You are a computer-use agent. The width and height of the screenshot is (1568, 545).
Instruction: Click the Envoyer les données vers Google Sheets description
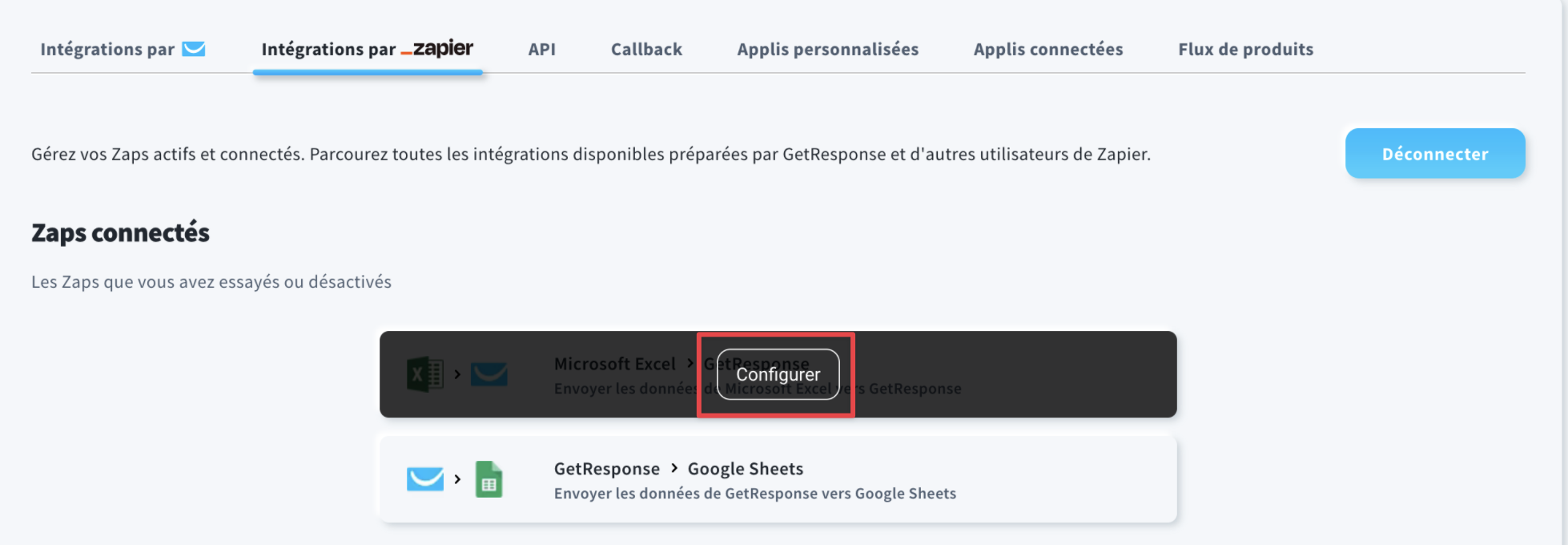tap(755, 494)
